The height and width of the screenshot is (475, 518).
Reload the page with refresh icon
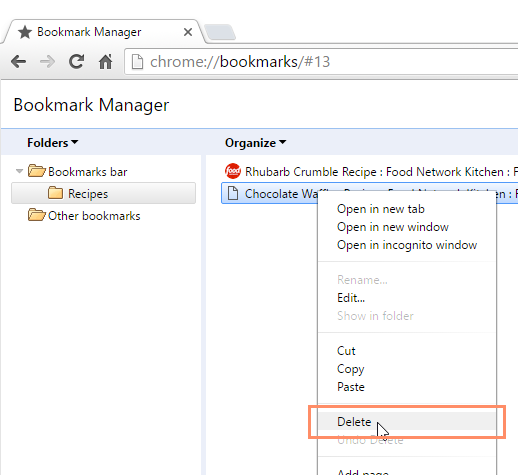point(76,62)
